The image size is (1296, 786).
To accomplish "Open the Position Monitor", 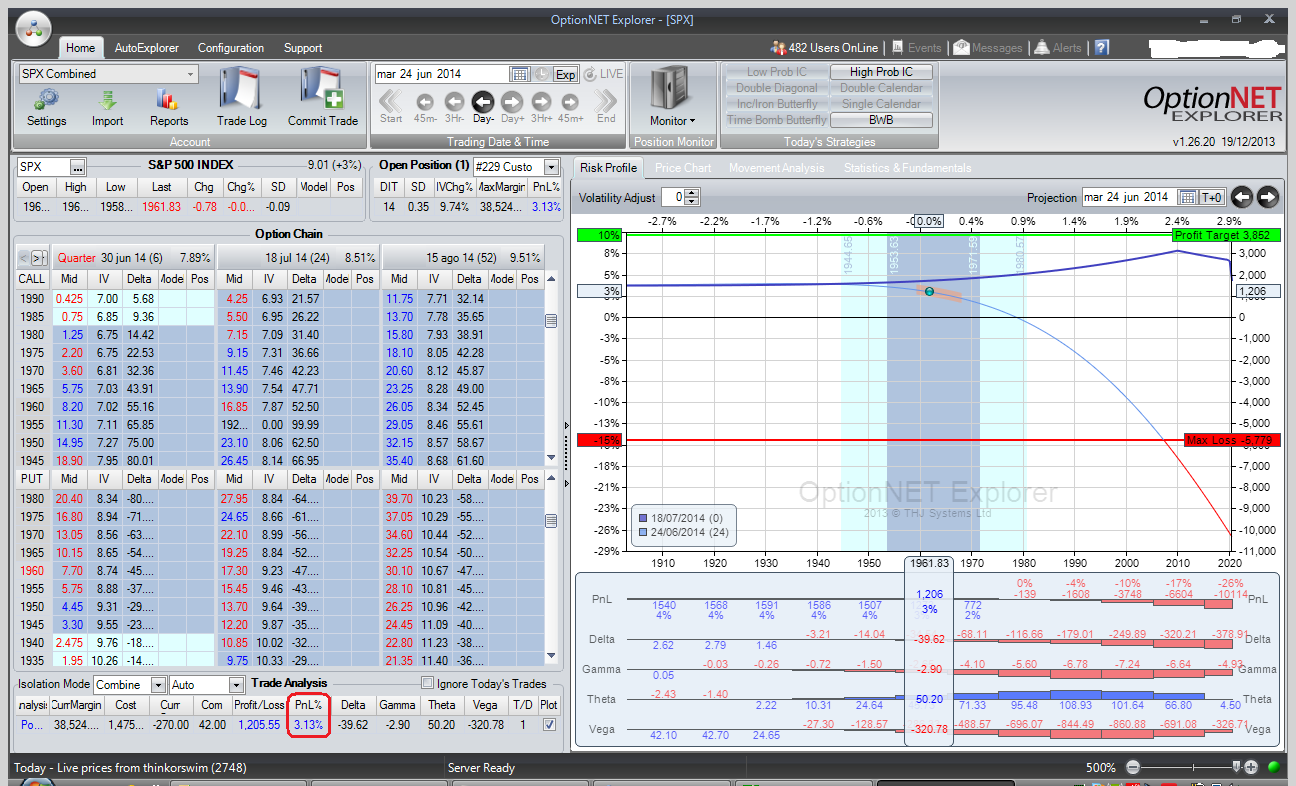I will point(668,97).
